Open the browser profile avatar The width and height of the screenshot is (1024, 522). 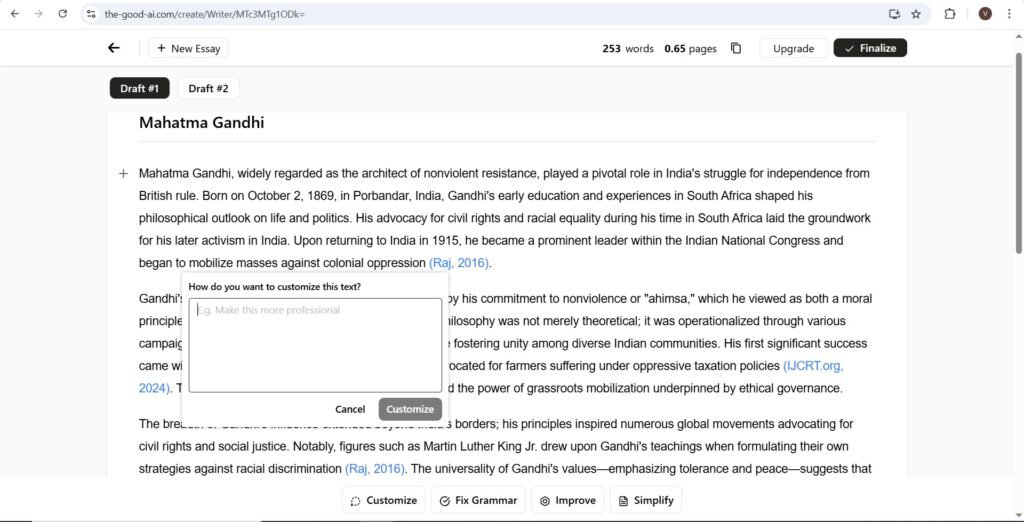coord(985,14)
